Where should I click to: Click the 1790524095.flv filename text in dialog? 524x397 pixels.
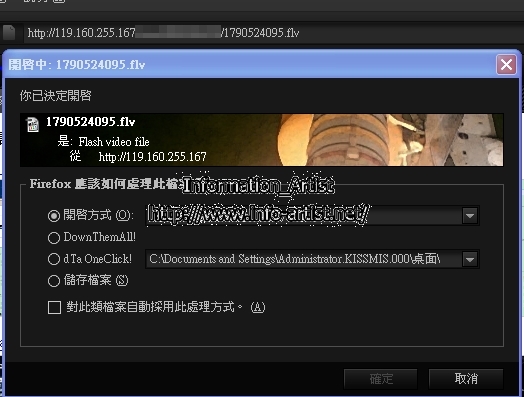(x=91, y=122)
